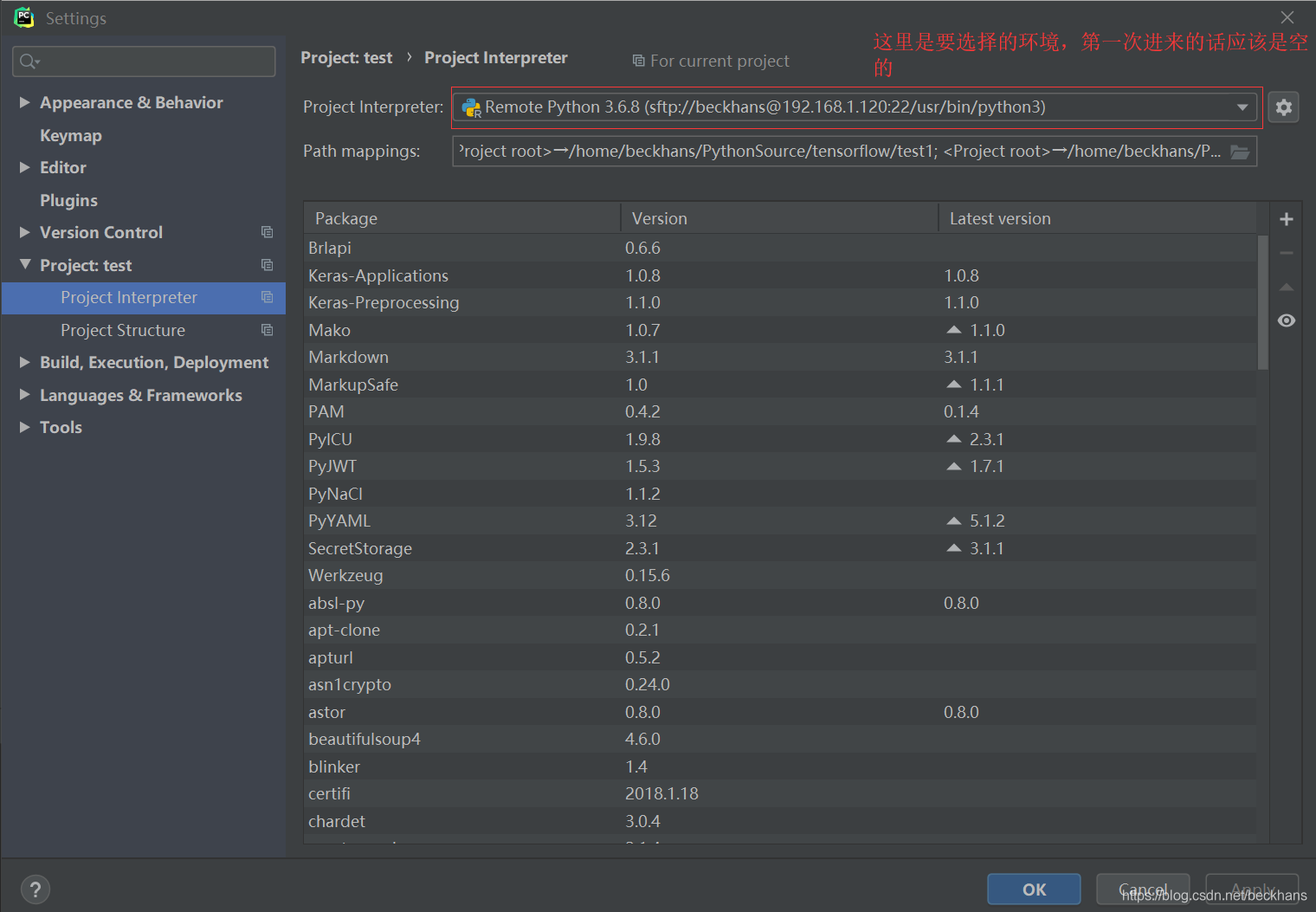This screenshot has width=1316, height=912.
Task: Click the upgrade package arrow icon
Action: [1287, 287]
